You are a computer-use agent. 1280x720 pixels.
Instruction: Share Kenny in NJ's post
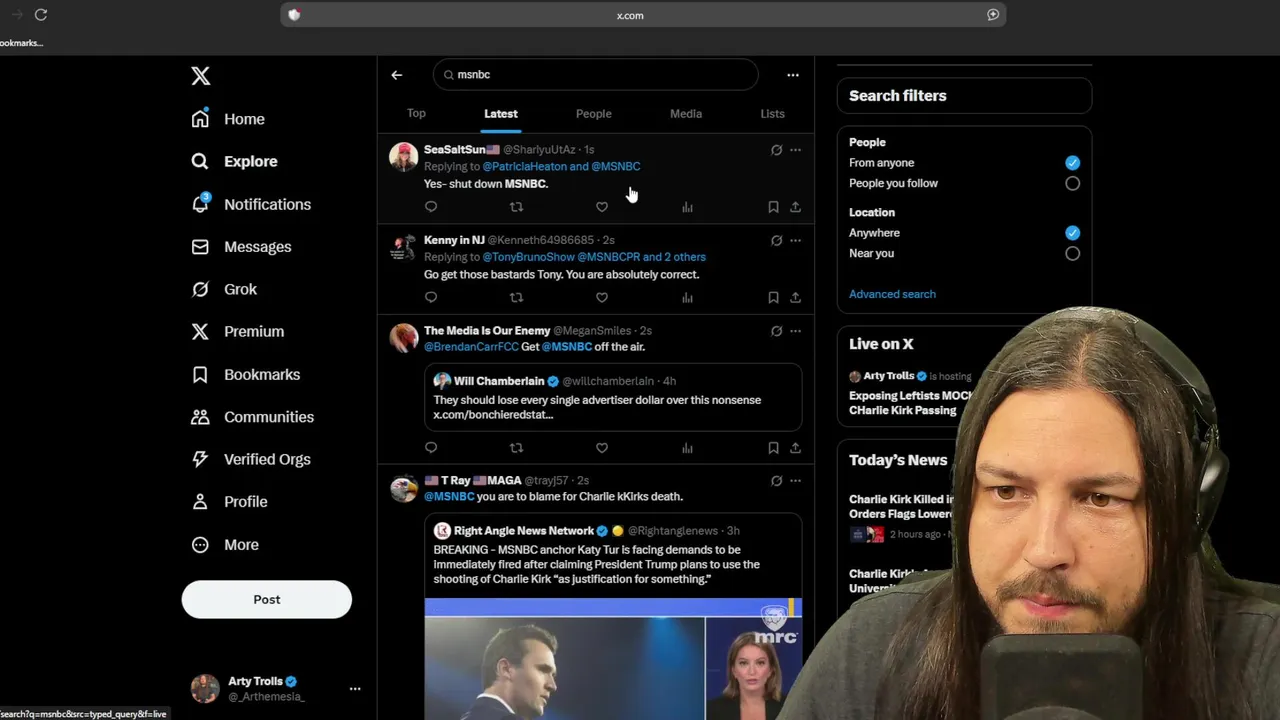pyautogui.click(x=795, y=297)
